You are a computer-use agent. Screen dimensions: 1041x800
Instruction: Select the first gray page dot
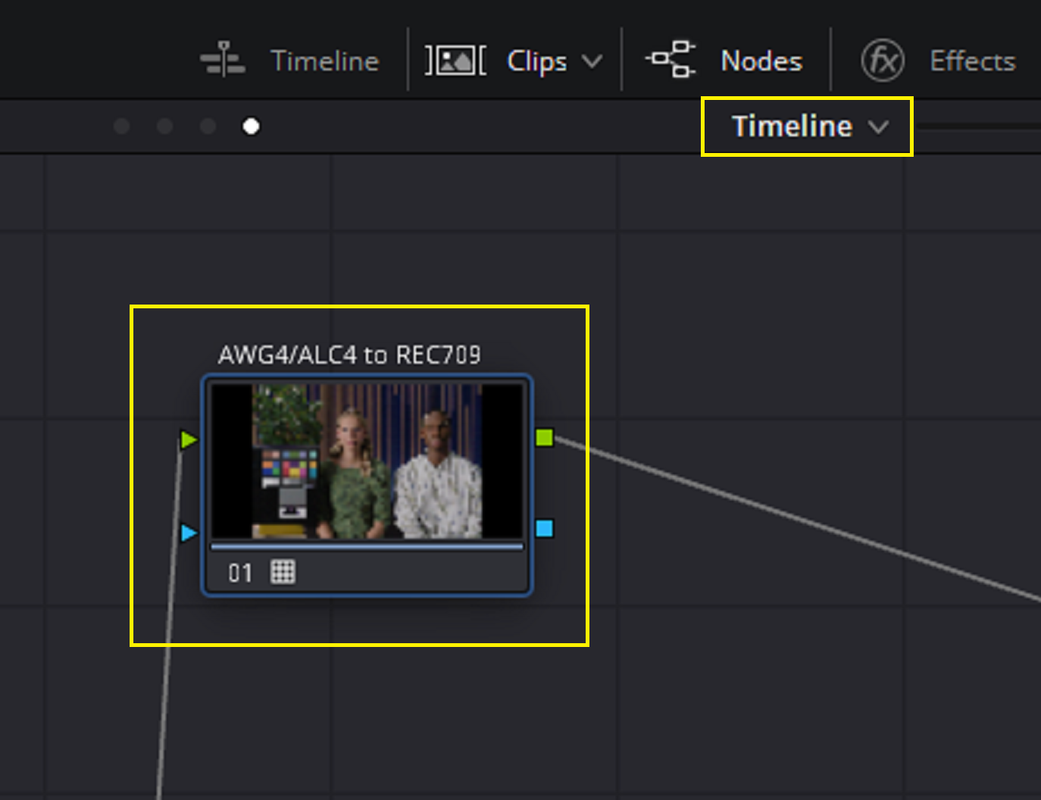pyautogui.click(x=121, y=126)
